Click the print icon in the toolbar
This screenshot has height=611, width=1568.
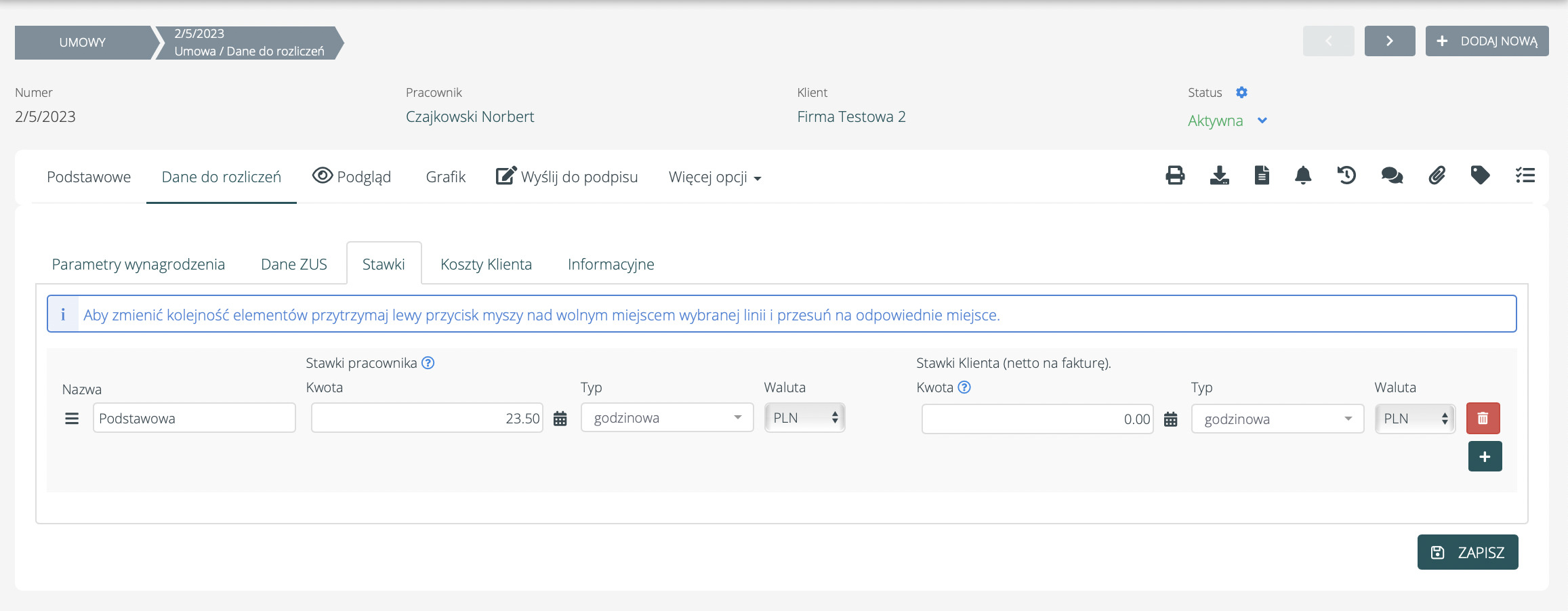click(1175, 176)
